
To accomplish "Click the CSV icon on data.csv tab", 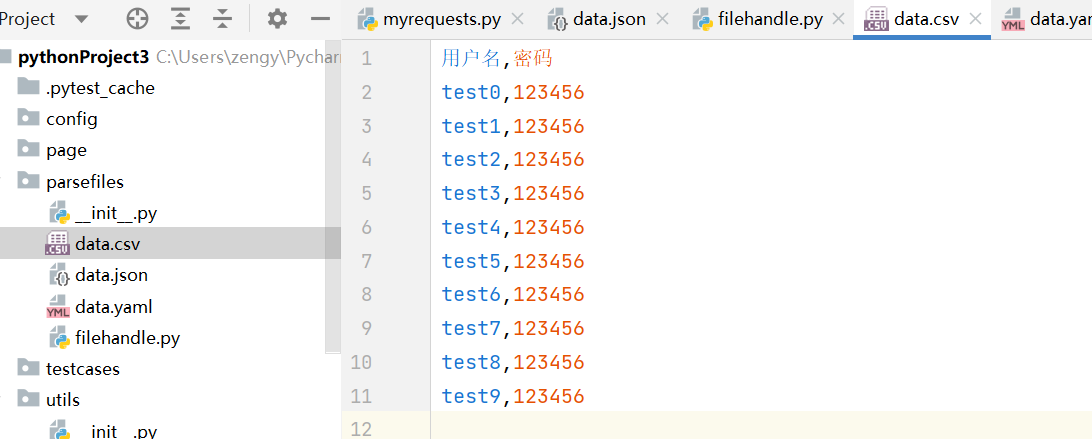I will (875, 20).
